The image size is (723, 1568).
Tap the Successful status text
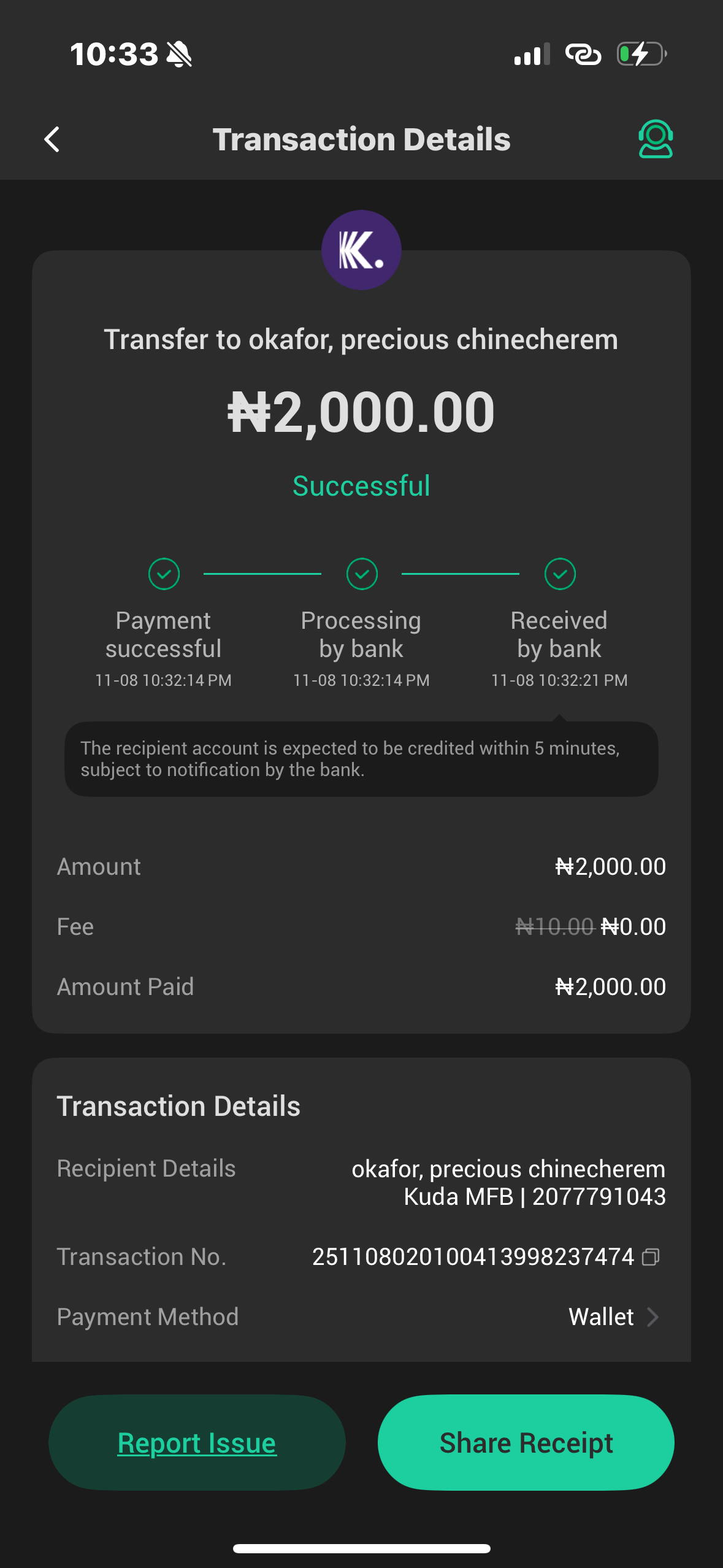361,486
